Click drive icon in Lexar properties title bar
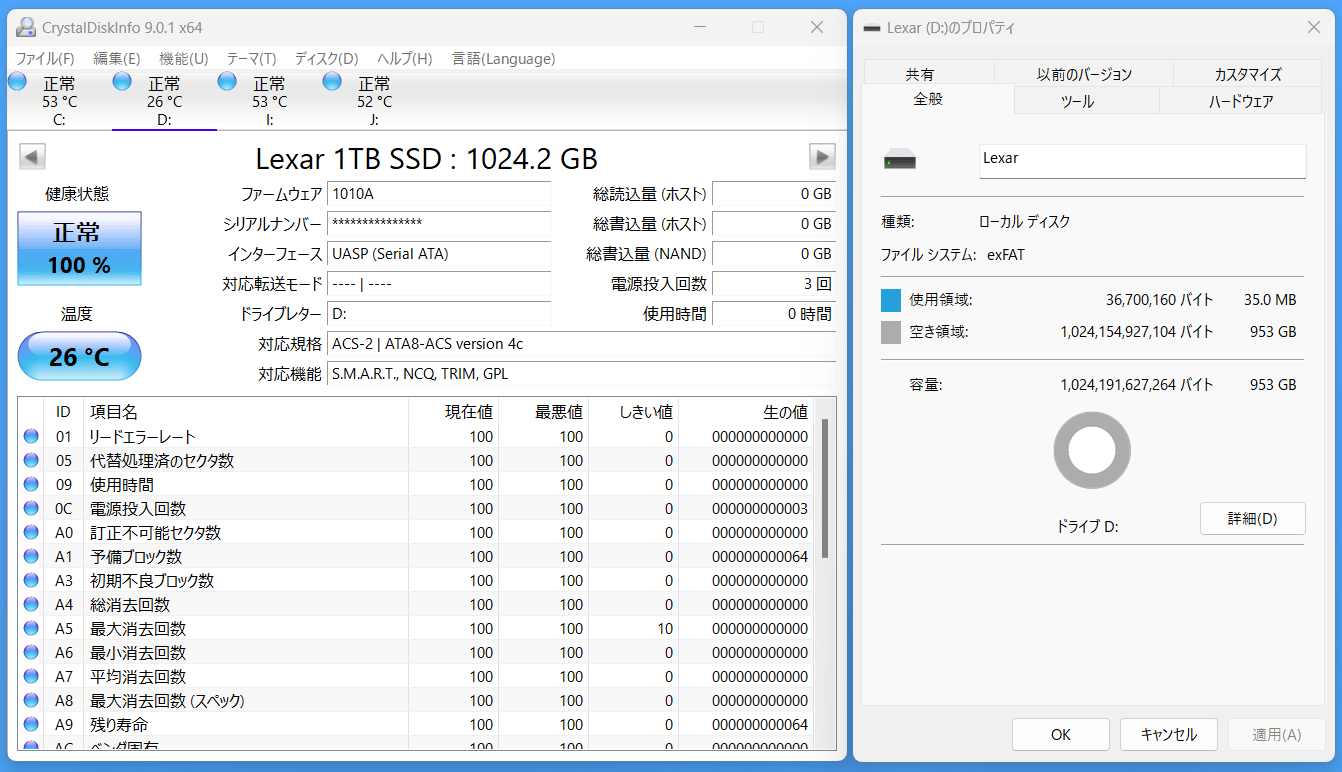 [873, 28]
